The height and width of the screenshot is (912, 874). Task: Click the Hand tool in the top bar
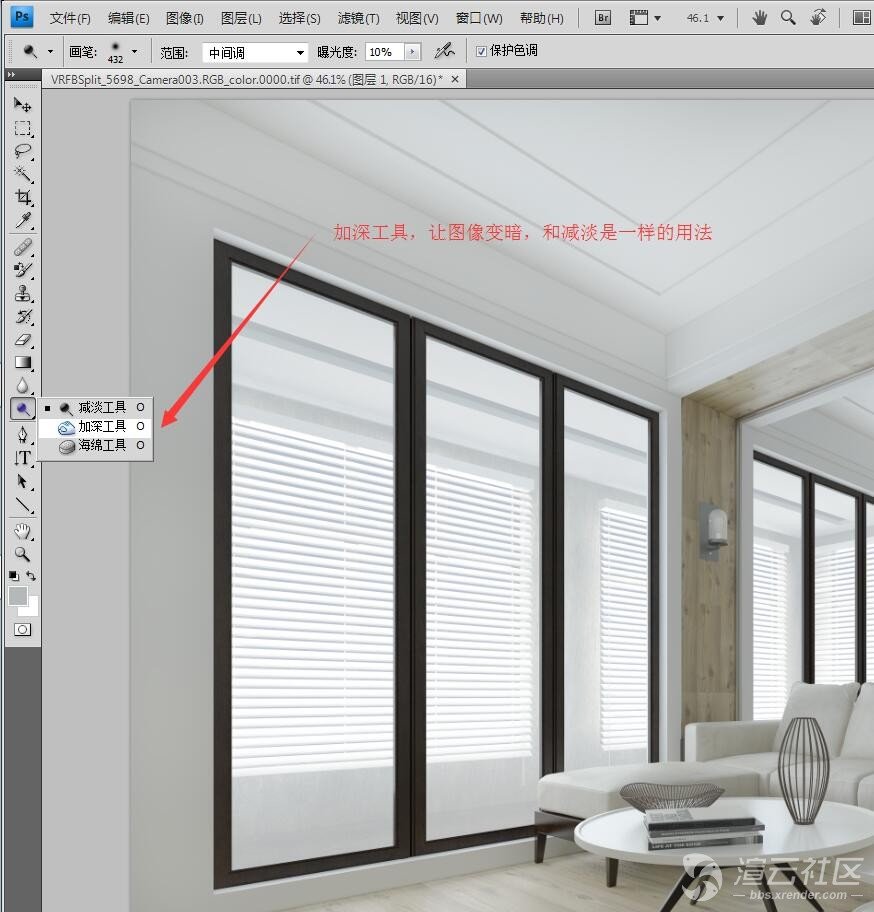coord(759,18)
